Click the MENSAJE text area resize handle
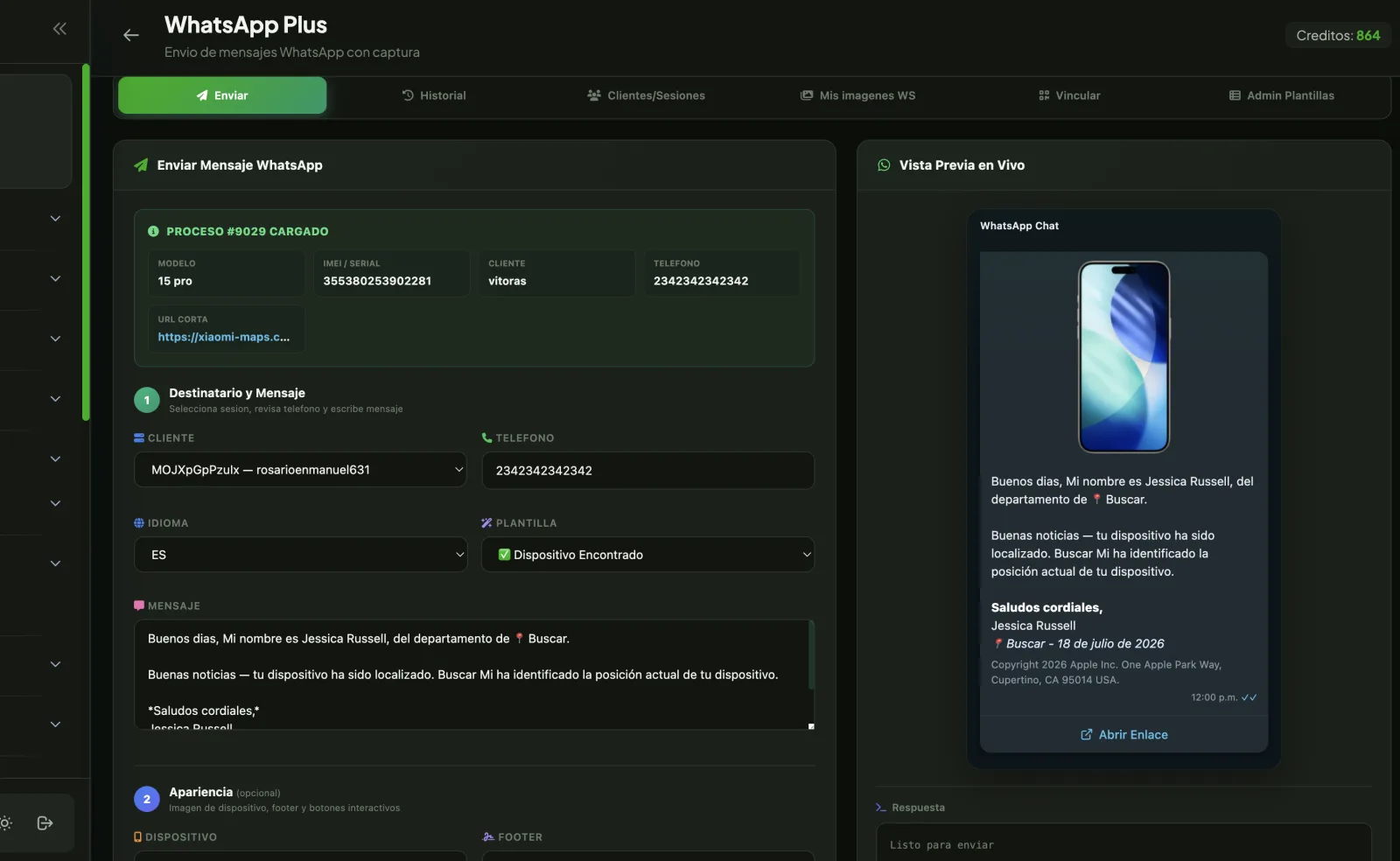Screen dimensions: 1400x861 (x=811, y=726)
